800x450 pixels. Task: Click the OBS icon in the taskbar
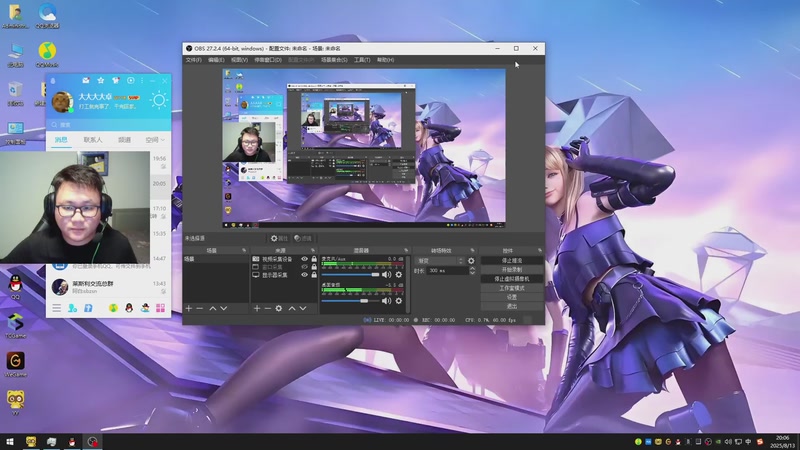point(92,441)
